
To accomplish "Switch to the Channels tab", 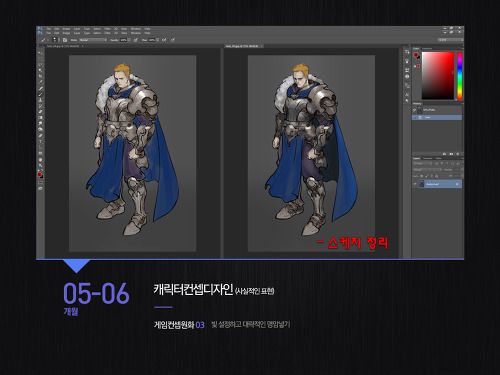I will click(427, 158).
